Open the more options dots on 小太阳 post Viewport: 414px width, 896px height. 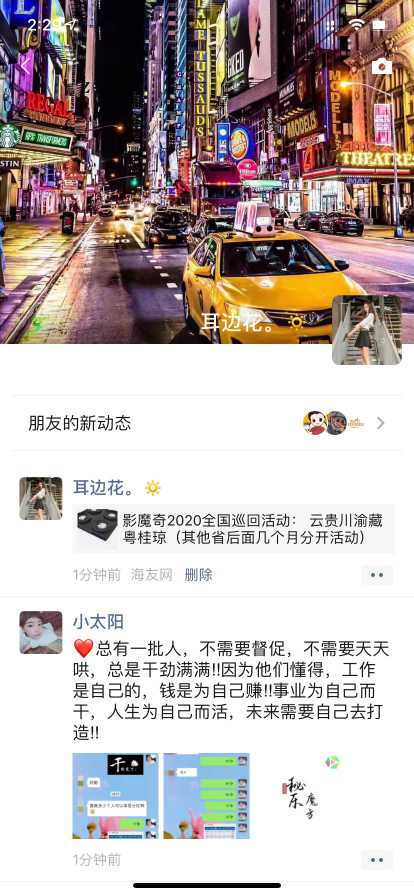tap(377, 859)
